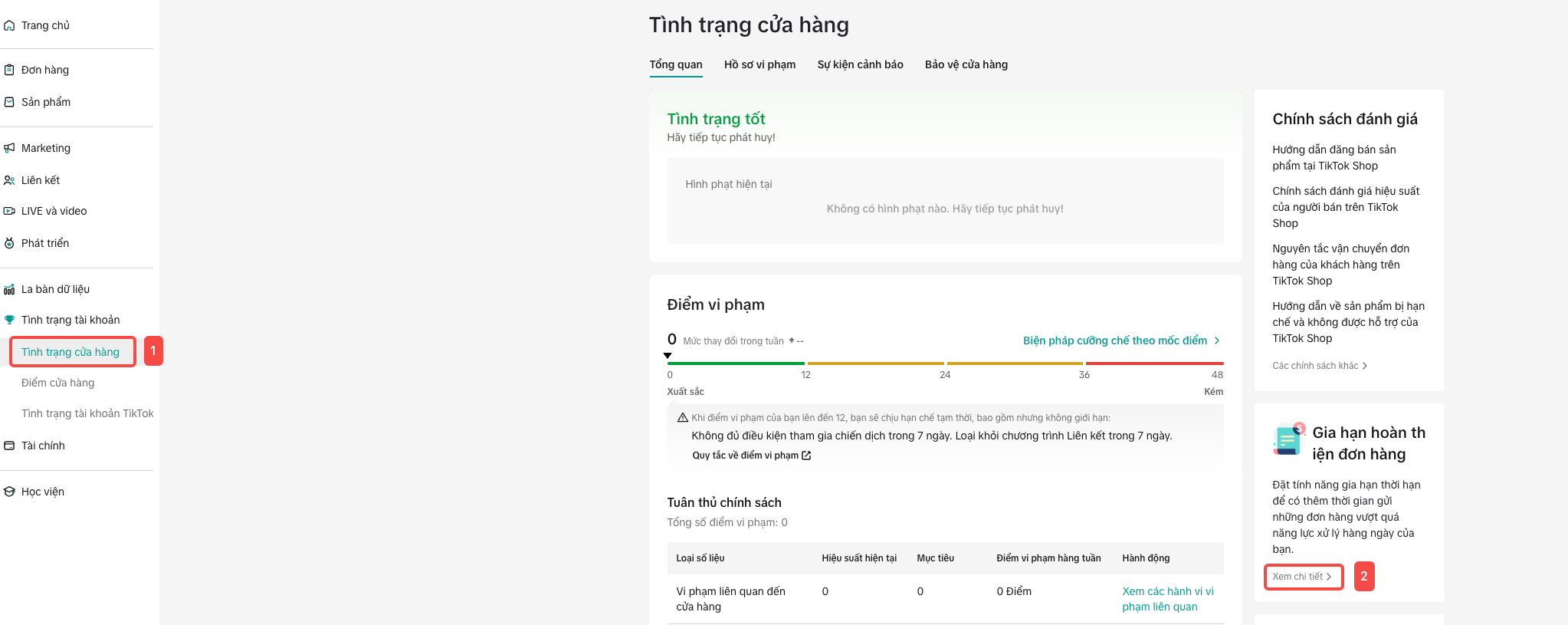1568x625 pixels.
Task: Expand Các chính sách khác link
Action: tap(1320, 366)
